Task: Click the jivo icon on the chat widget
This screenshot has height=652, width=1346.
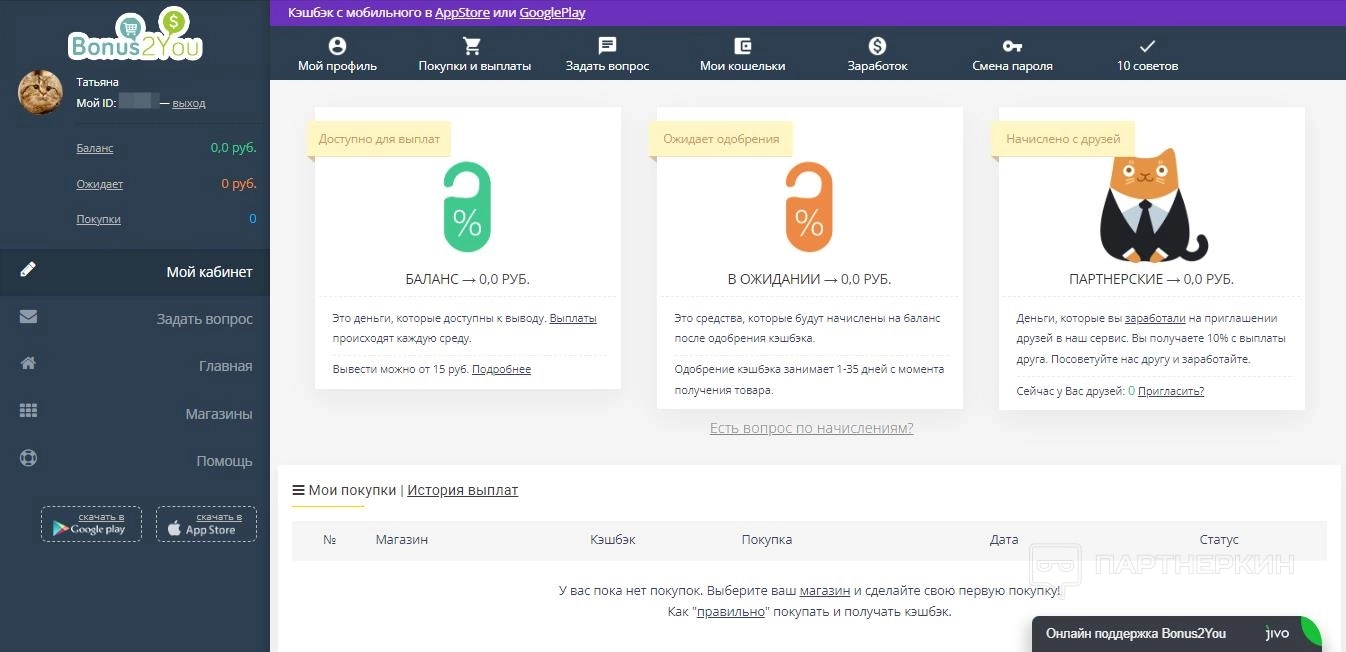Action: tap(1277, 634)
